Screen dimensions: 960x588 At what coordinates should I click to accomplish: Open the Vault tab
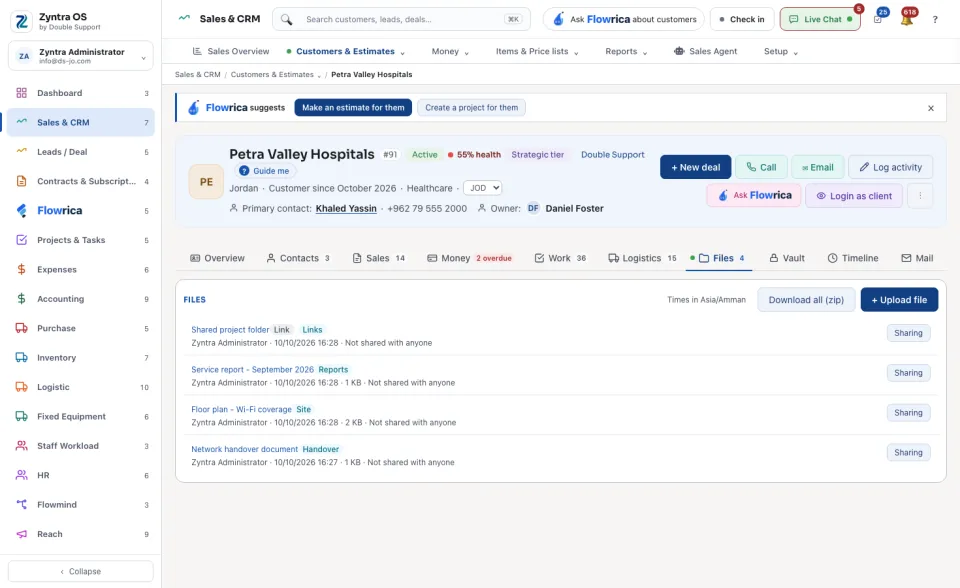787,258
